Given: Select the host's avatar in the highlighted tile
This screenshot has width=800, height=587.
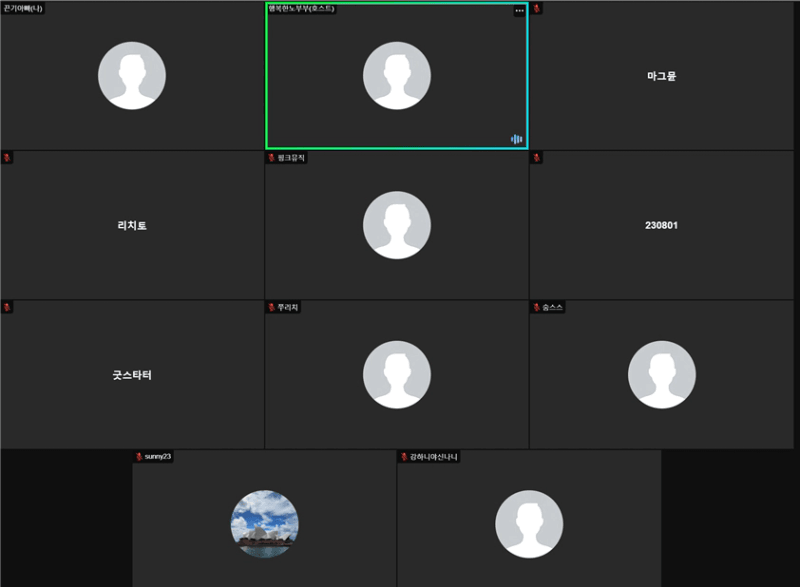Looking at the screenshot, I should pyautogui.click(x=396, y=75).
